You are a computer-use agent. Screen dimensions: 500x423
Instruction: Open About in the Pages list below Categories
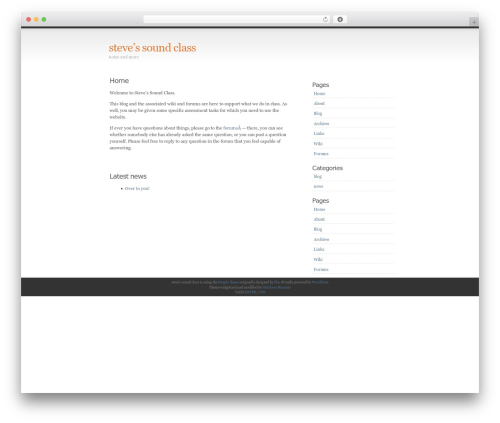click(x=319, y=219)
